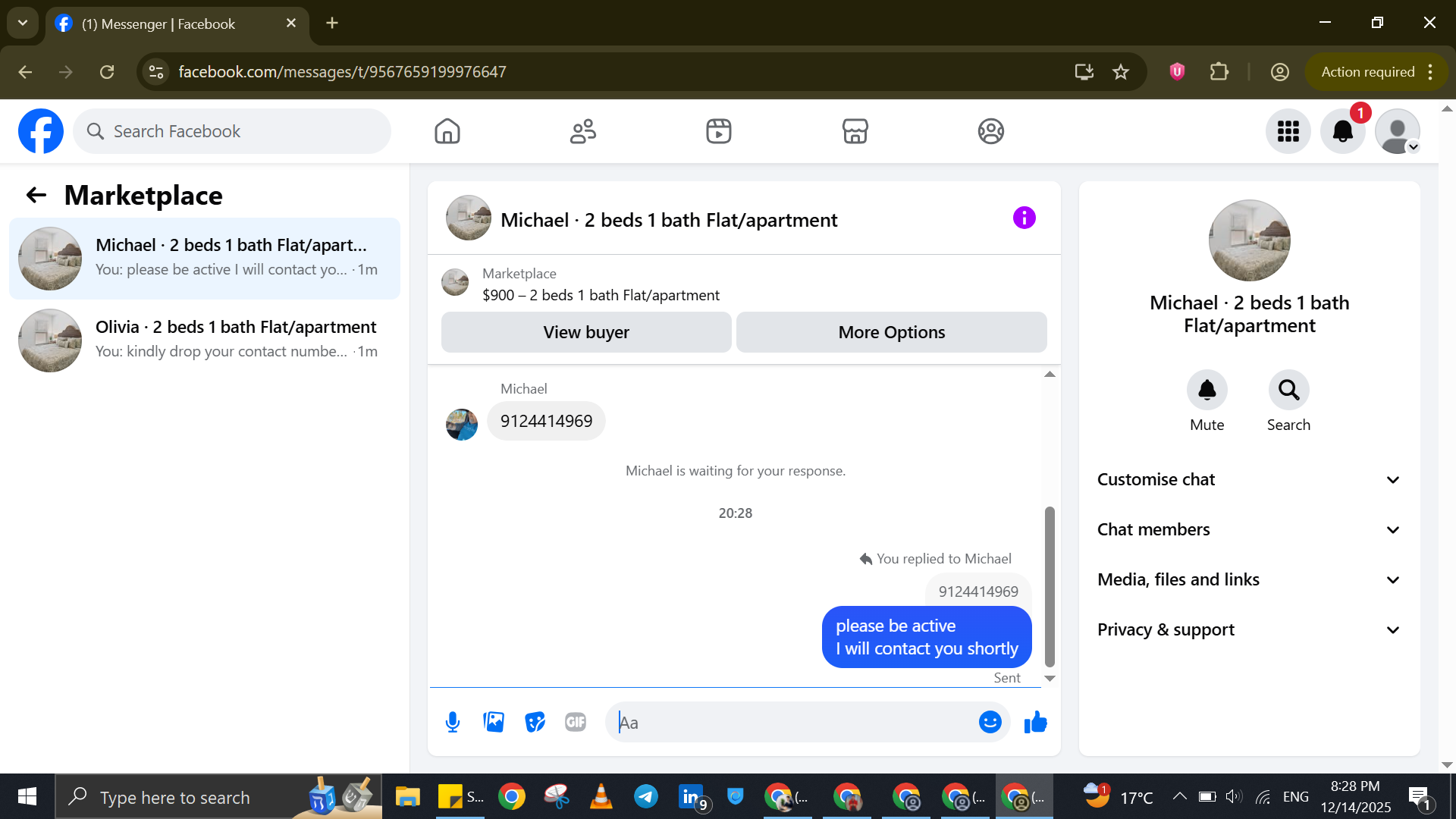Send a thumbs-up like
The image size is (1456, 819).
[x=1035, y=722]
